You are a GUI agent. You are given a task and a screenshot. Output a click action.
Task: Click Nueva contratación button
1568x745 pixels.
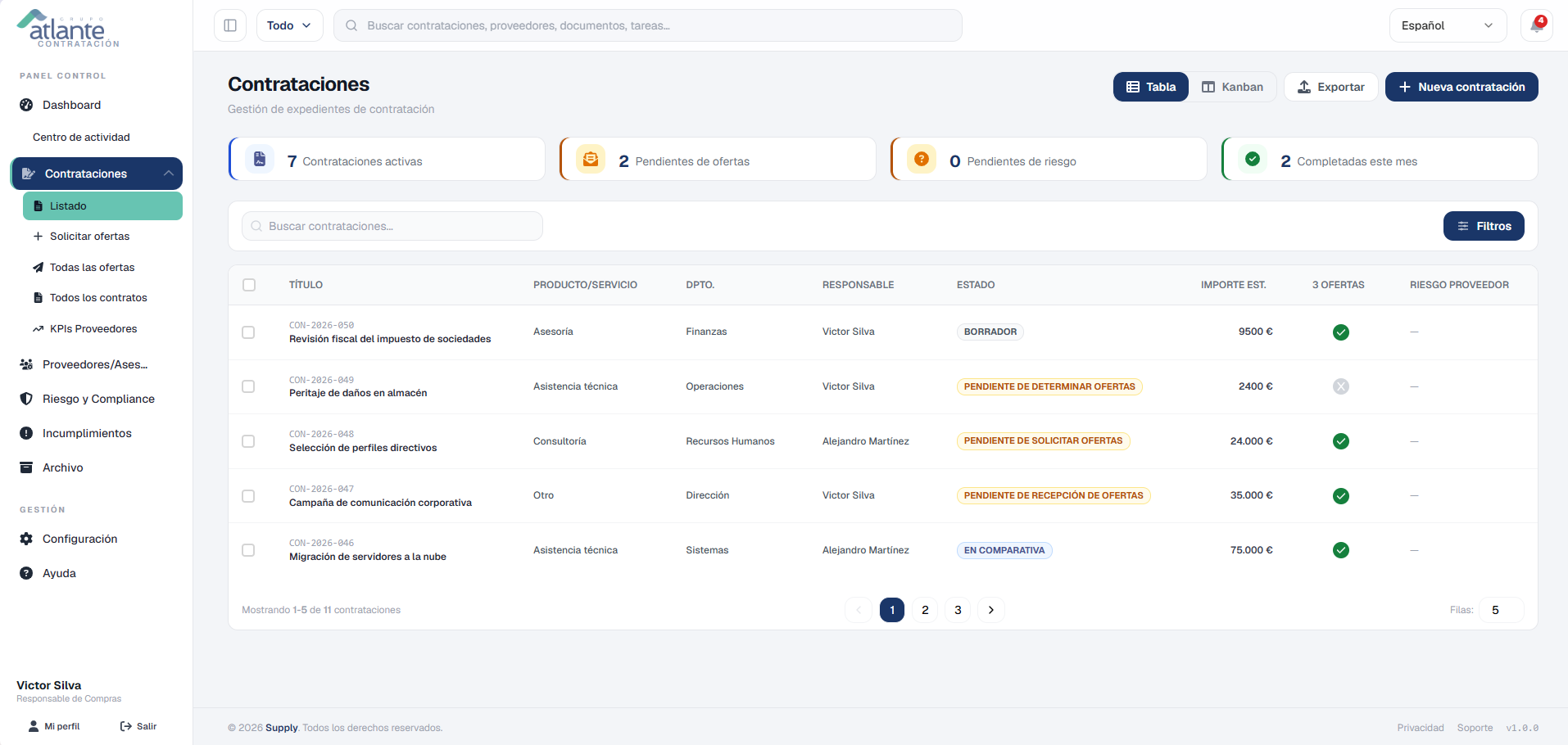pos(1462,87)
